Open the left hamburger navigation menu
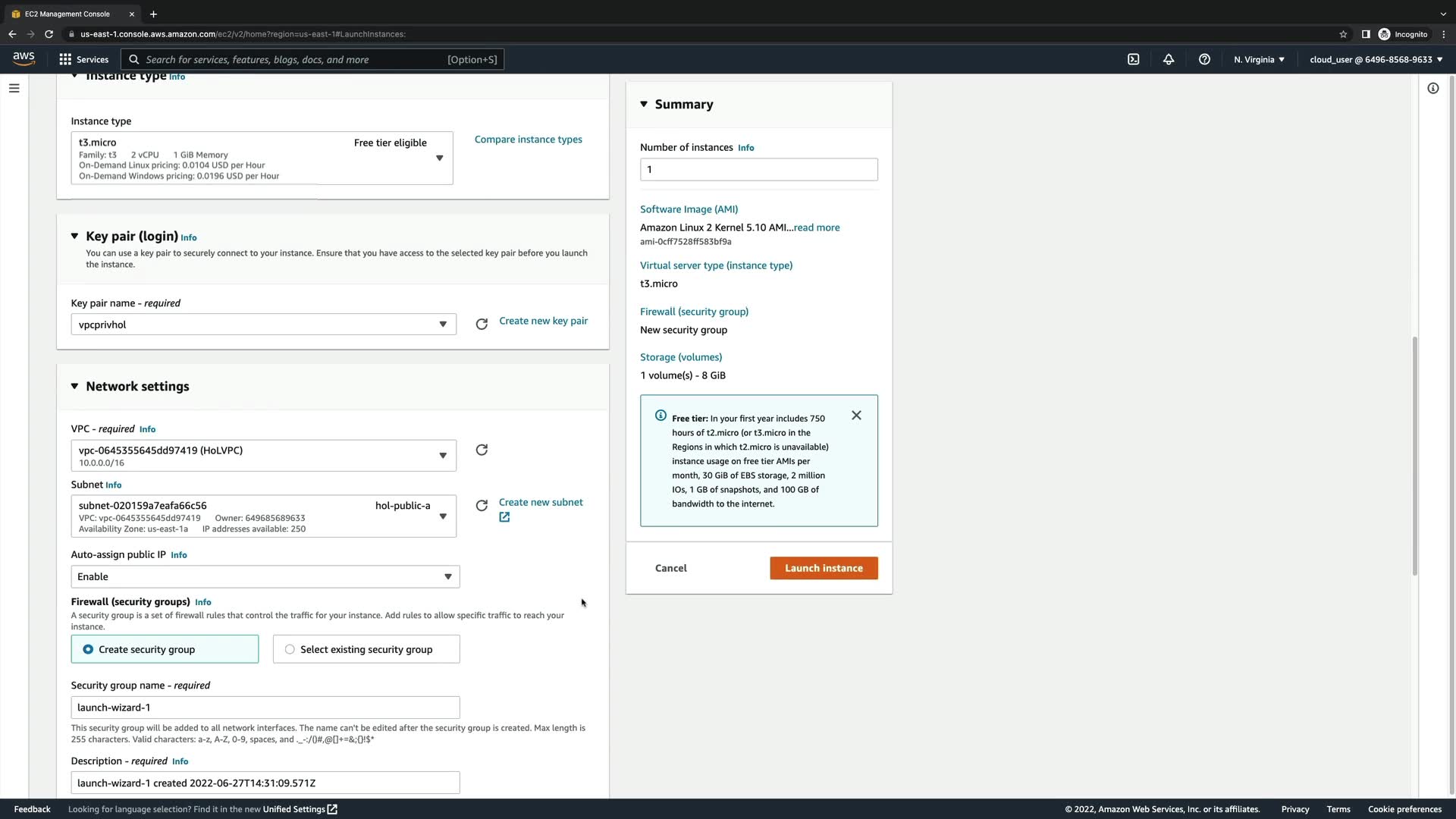The image size is (1456, 819). click(14, 88)
